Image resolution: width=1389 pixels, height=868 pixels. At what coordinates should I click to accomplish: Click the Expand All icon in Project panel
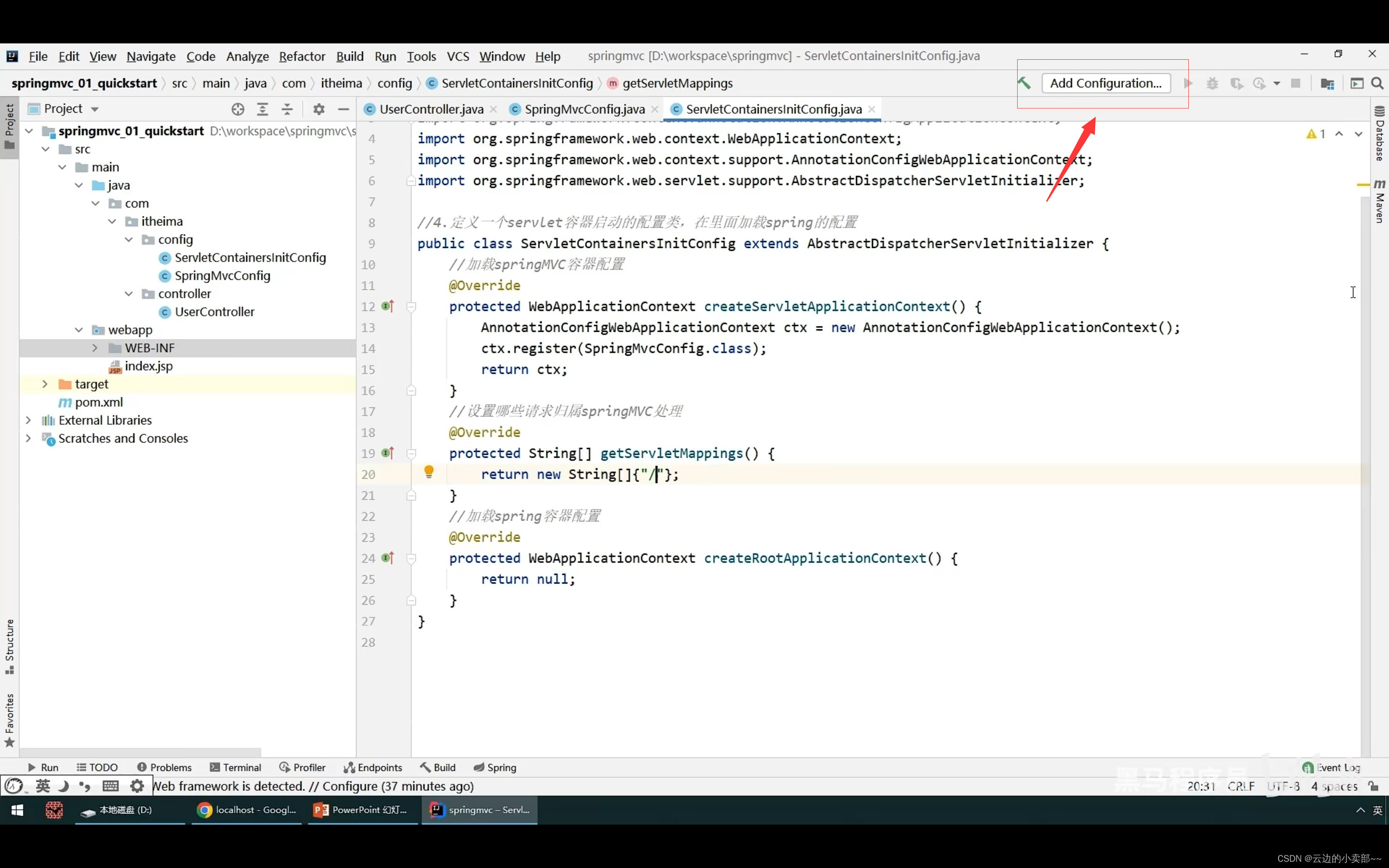pyautogui.click(x=262, y=109)
